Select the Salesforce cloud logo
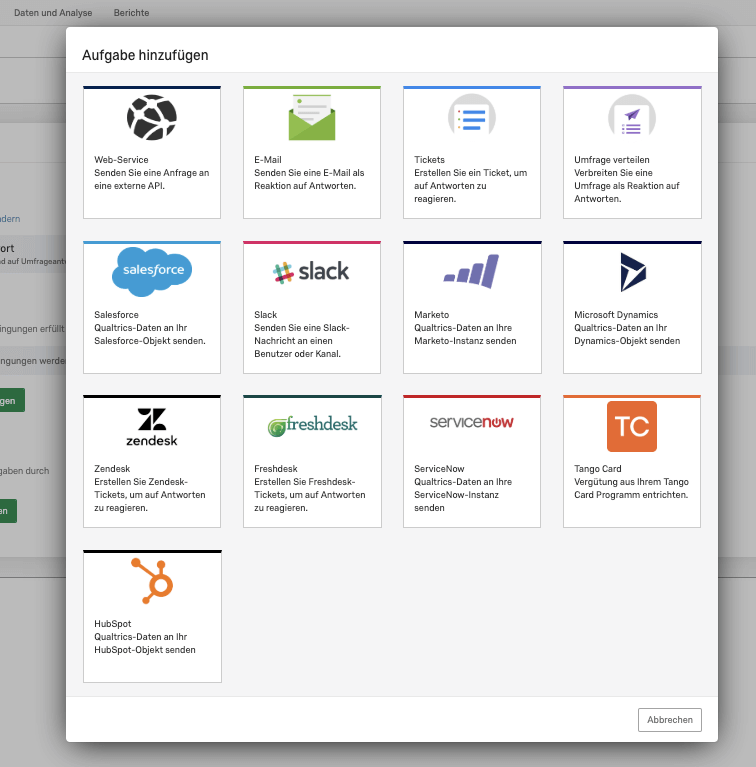This screenshot has height=767, width=756. tap(152, 271)
